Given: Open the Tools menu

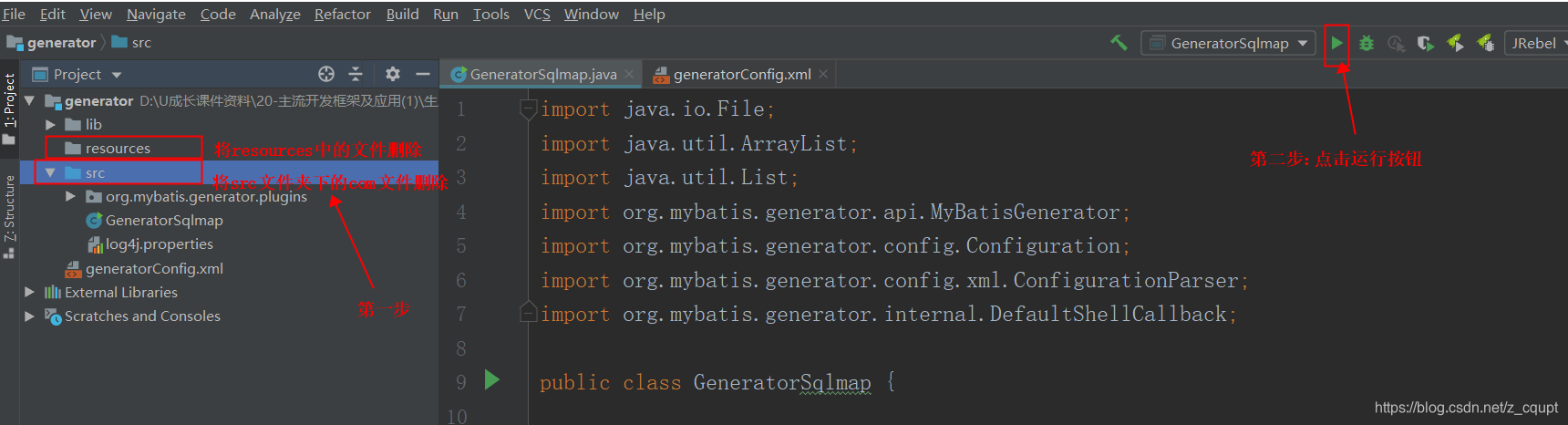Looking at the screenshot, I should click(x=491, y=14).
